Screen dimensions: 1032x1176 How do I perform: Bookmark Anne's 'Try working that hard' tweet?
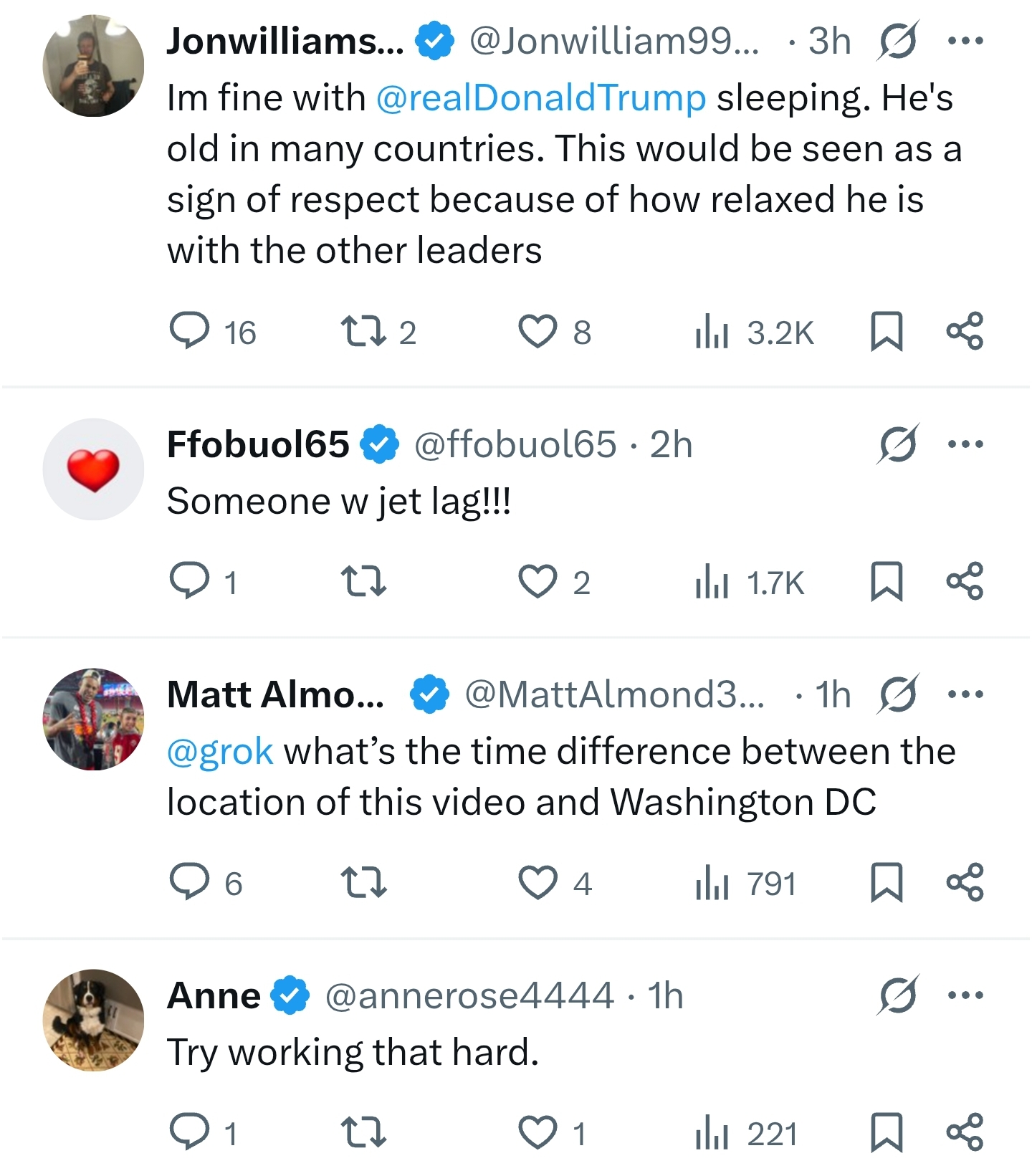pyautogui.click(x=886, y=1133)
